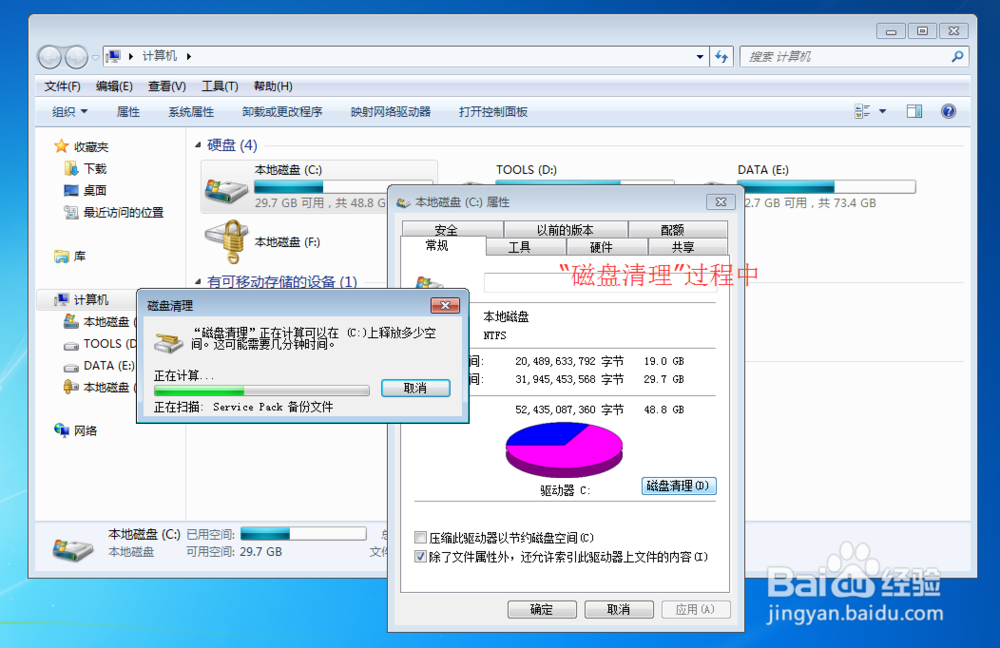Close the Disk Cleanup progress dialog
The height and width of the screenshot is (648, 1000).
(x=445, y=306)
